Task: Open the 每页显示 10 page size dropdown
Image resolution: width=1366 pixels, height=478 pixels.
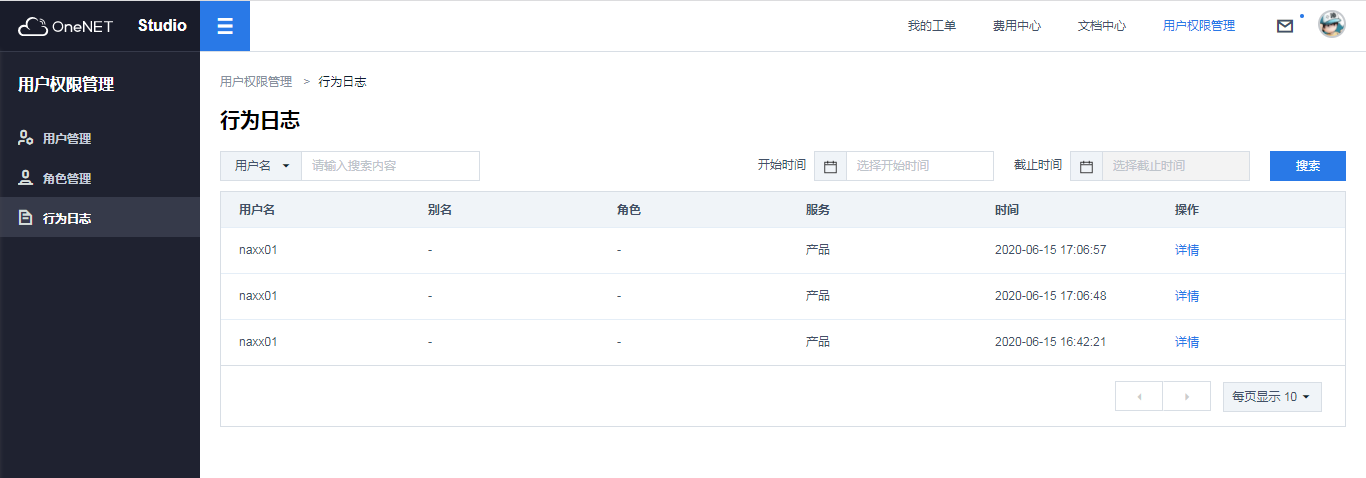Action: pyautogui.click(x=1272, y=397)
